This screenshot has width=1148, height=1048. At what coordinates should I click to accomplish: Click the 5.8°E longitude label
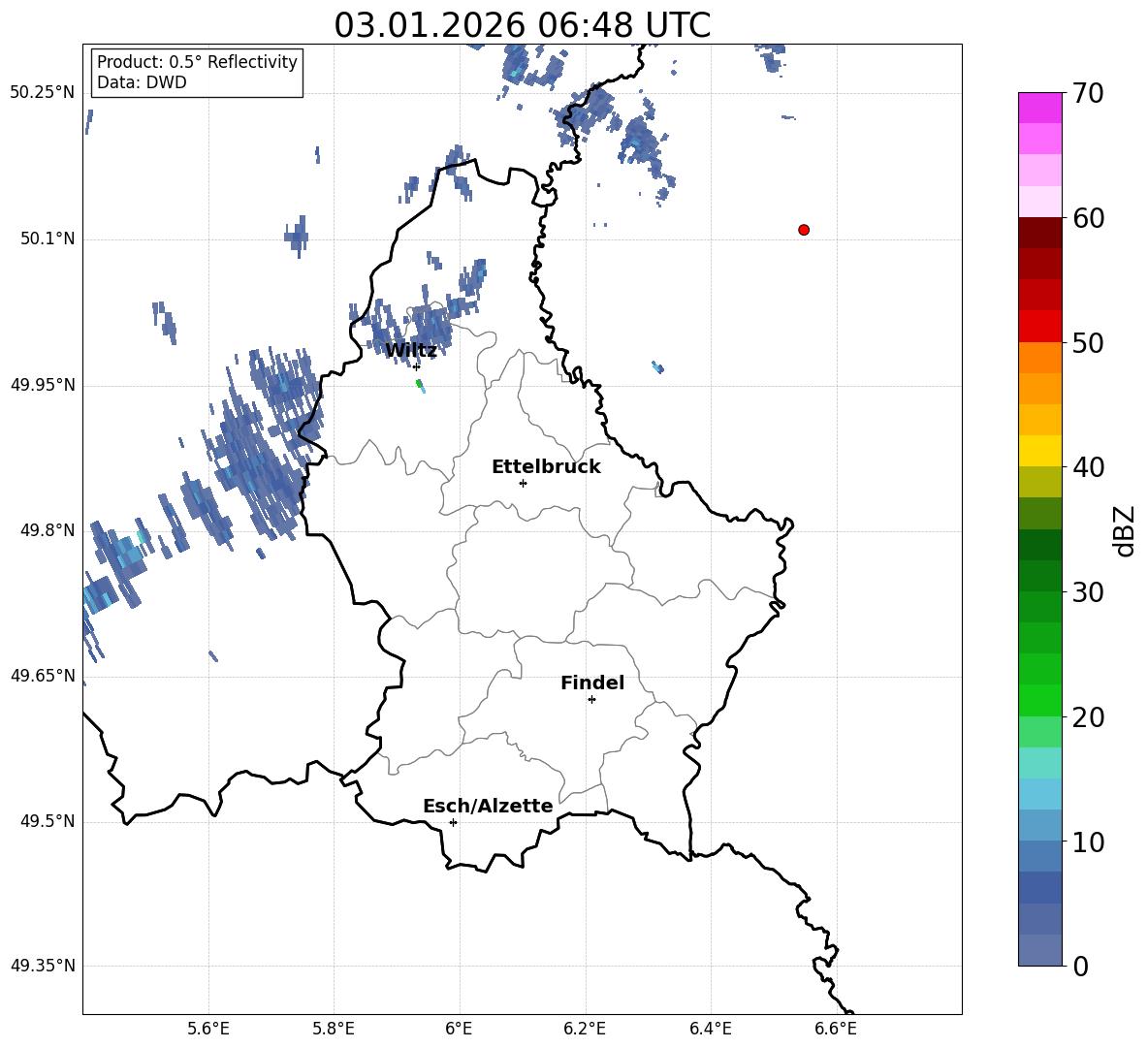point(334,1029)
